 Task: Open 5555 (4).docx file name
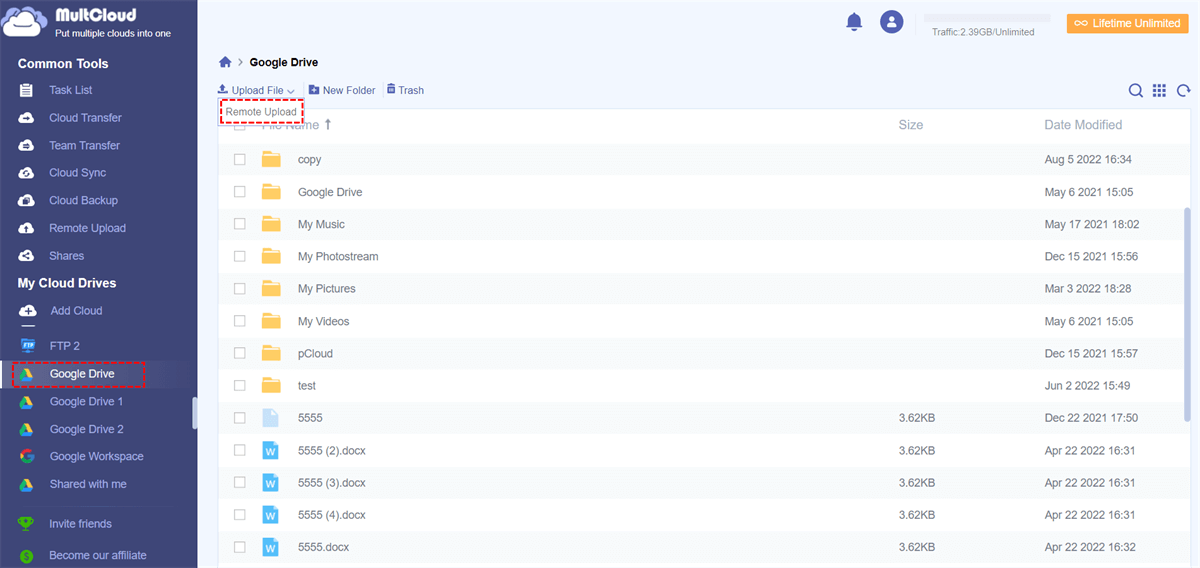pyautogui.click(x=332, y=515)
